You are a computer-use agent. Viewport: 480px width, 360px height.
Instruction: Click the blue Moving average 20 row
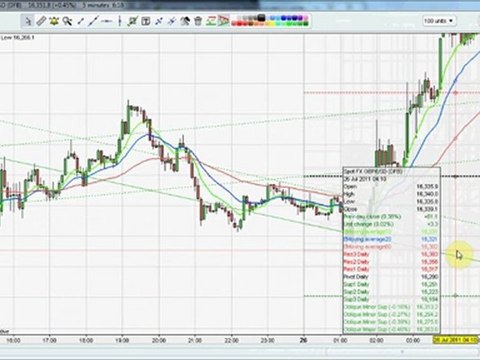pyautogui.click(x=391, y=239)
